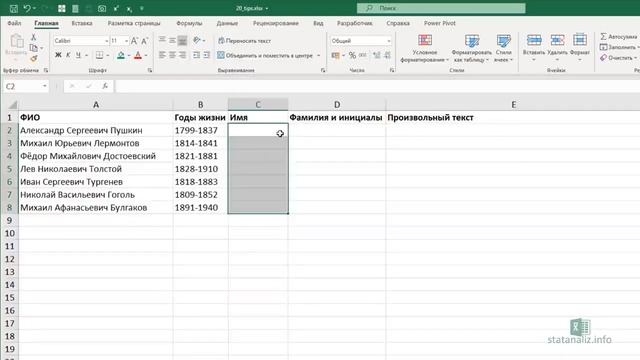This screenshot has height=360, width=640.
Task: Click the Copy icon in clipboard group
Action: pos(33,48)
